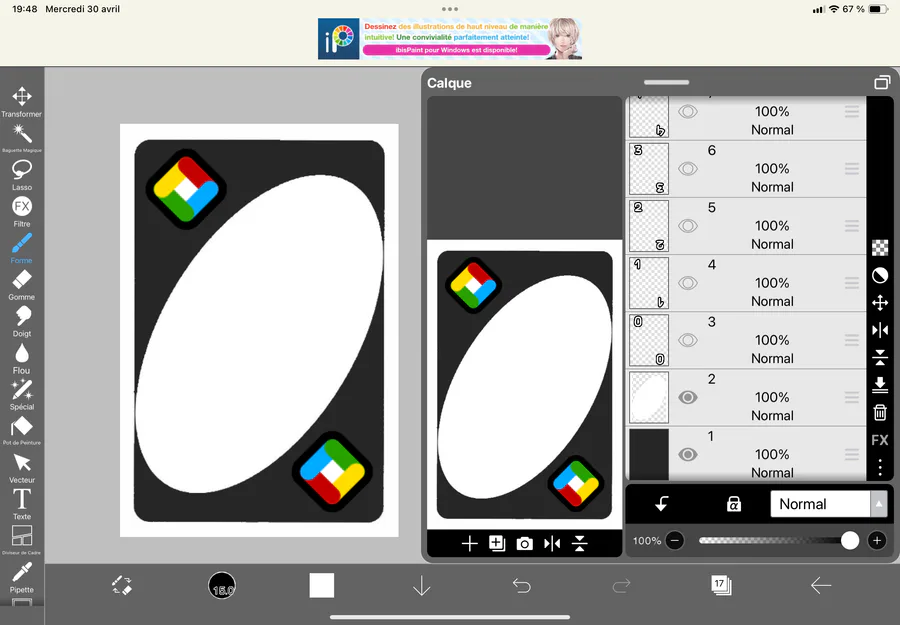Select the Spécial tool
The width and height of the screenshot is (900, 625).
(x=22, y=395)
